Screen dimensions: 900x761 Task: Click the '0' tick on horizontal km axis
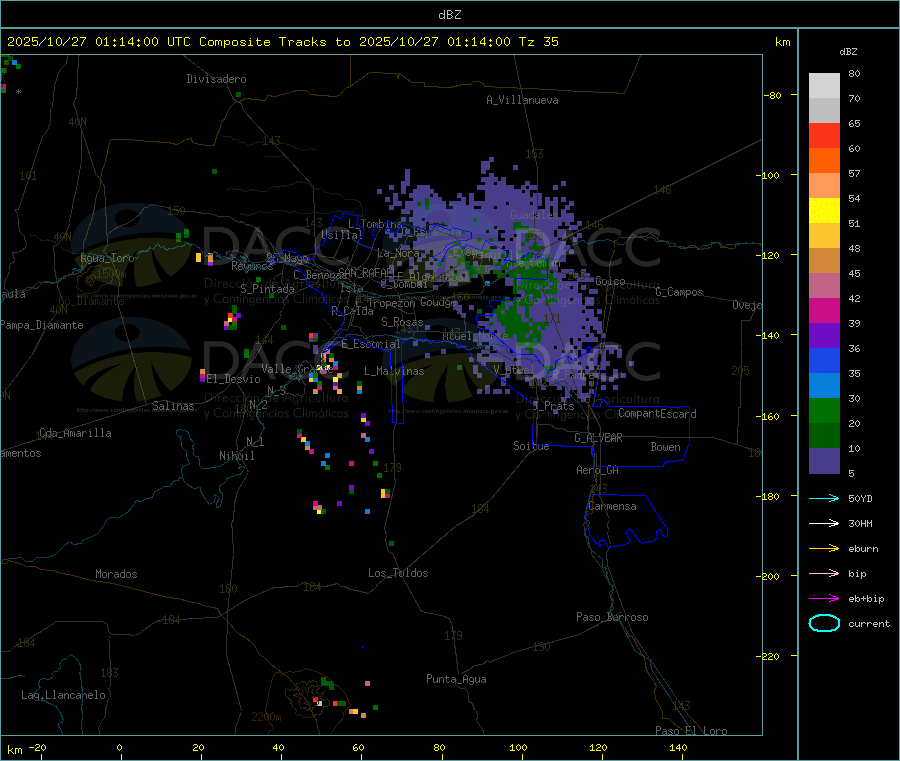click(x=119, y=747)
